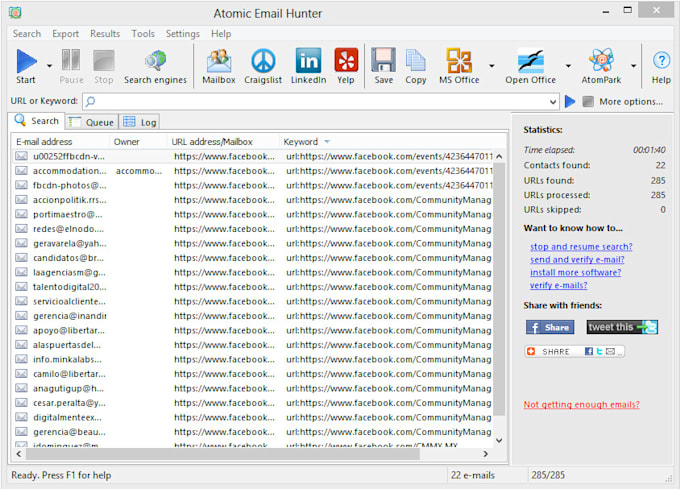Open the Help menu

(221, 34)
